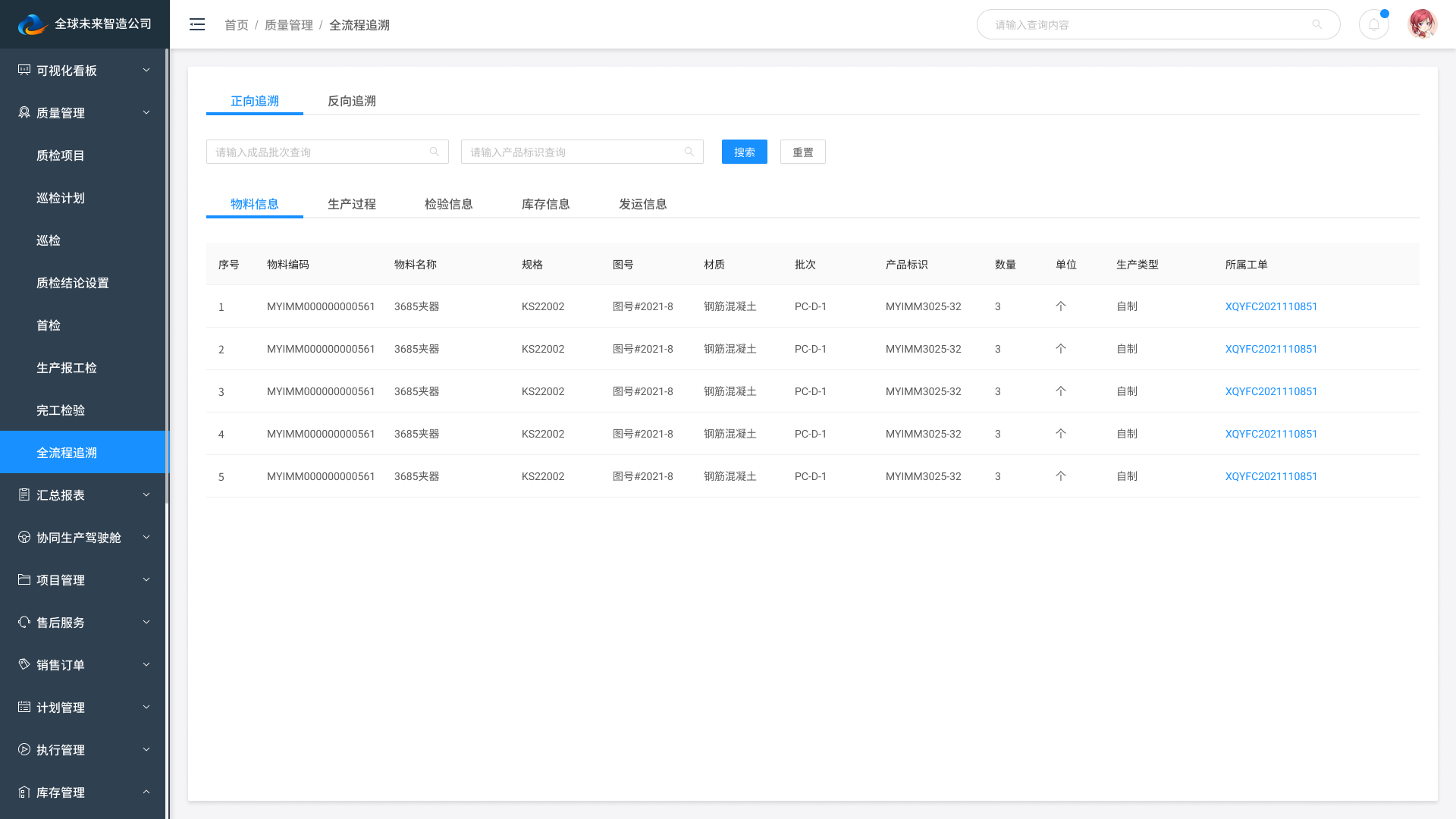Open the notification bell

point(1373,24)
